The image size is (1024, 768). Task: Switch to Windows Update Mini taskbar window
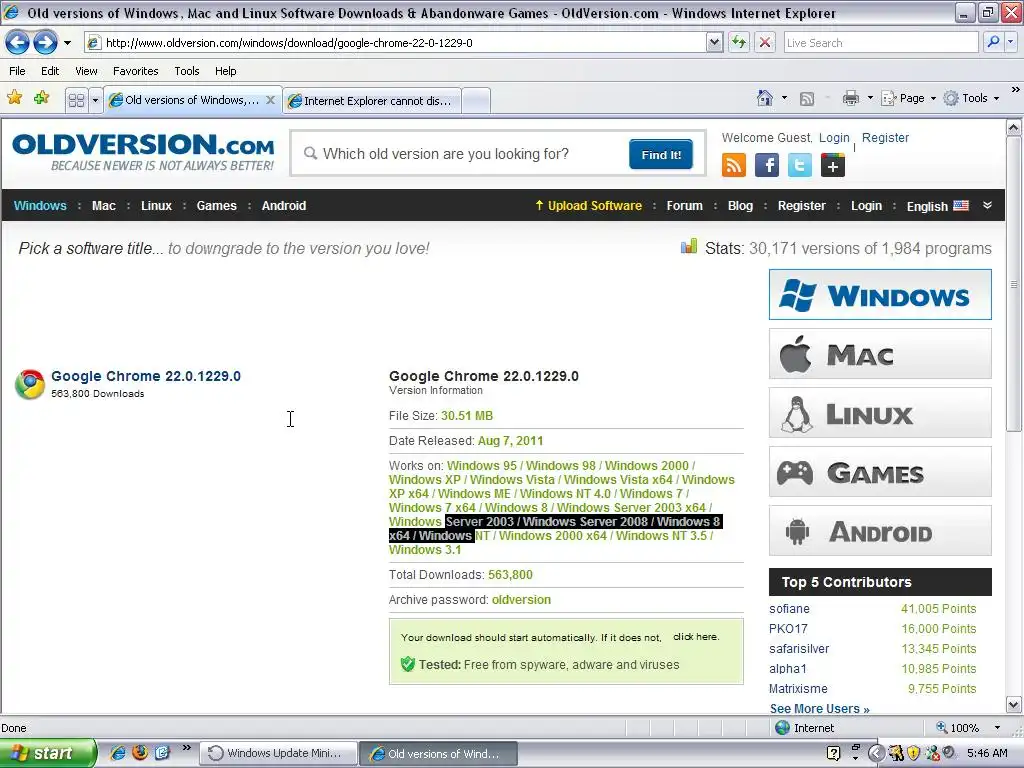click(x=278, y=754)
